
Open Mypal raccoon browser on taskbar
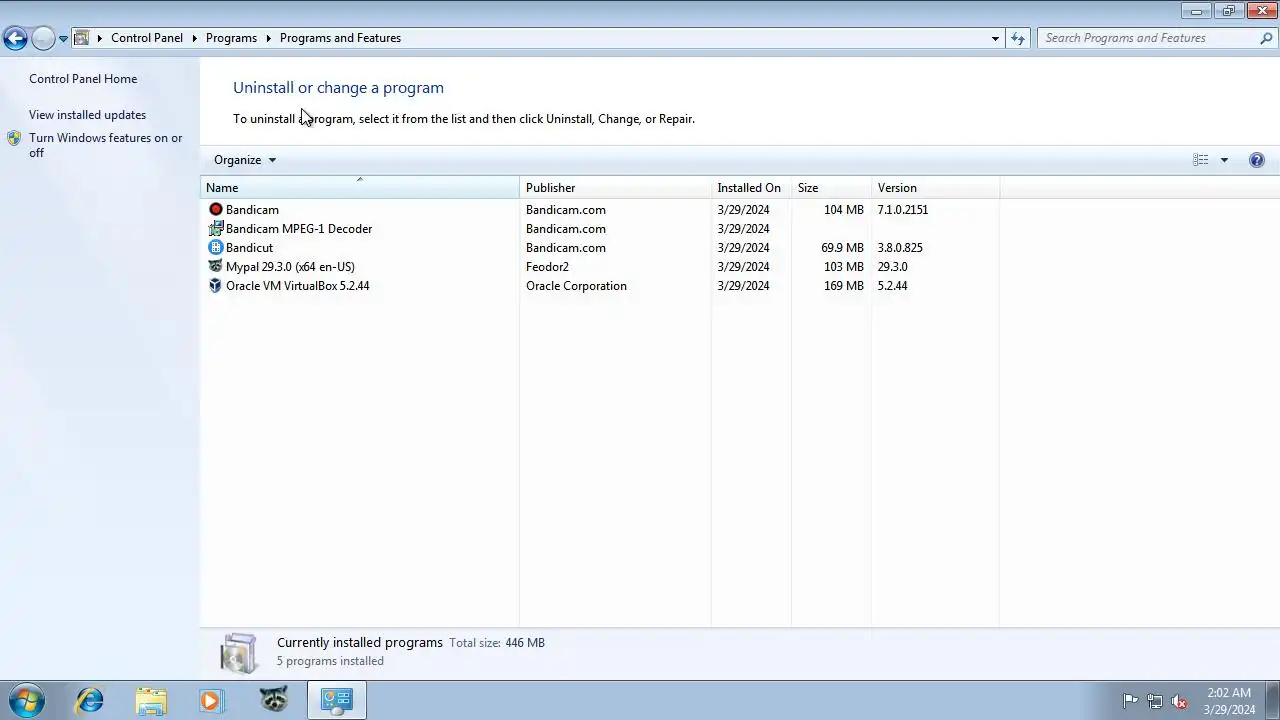coord(273,700)
